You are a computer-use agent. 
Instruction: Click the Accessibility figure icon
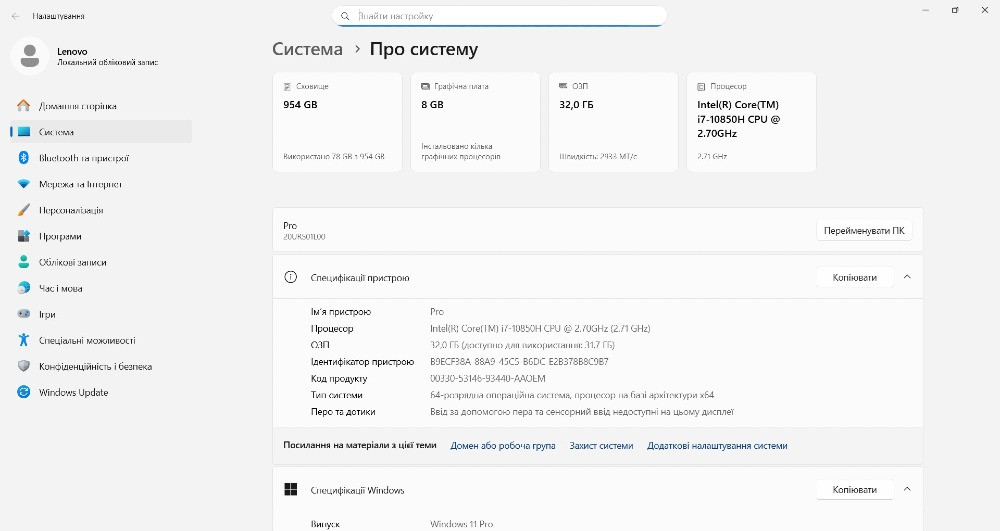pos(24,340)
